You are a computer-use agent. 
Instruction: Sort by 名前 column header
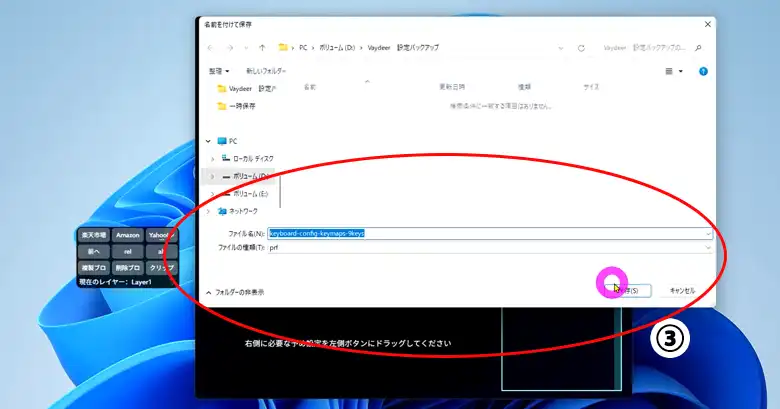(309, 87)
